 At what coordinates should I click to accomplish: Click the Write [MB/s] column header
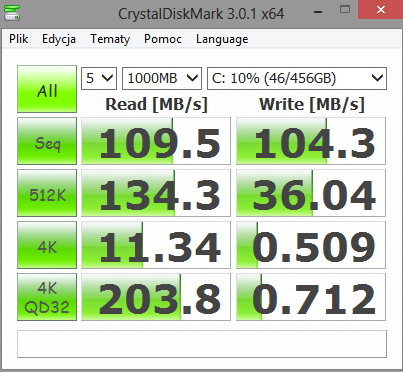tap(312, 104)
